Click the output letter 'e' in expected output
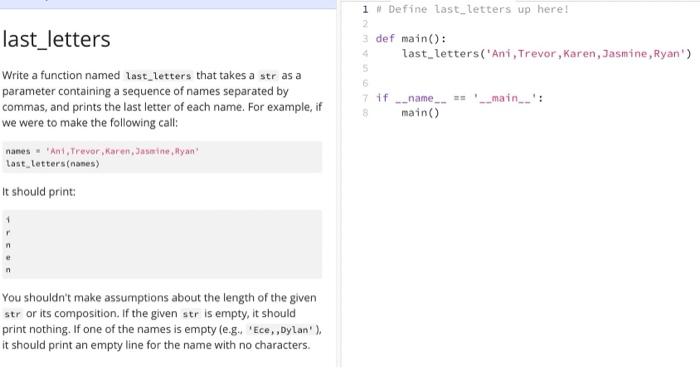700x368 pixels. pos(8,257)
